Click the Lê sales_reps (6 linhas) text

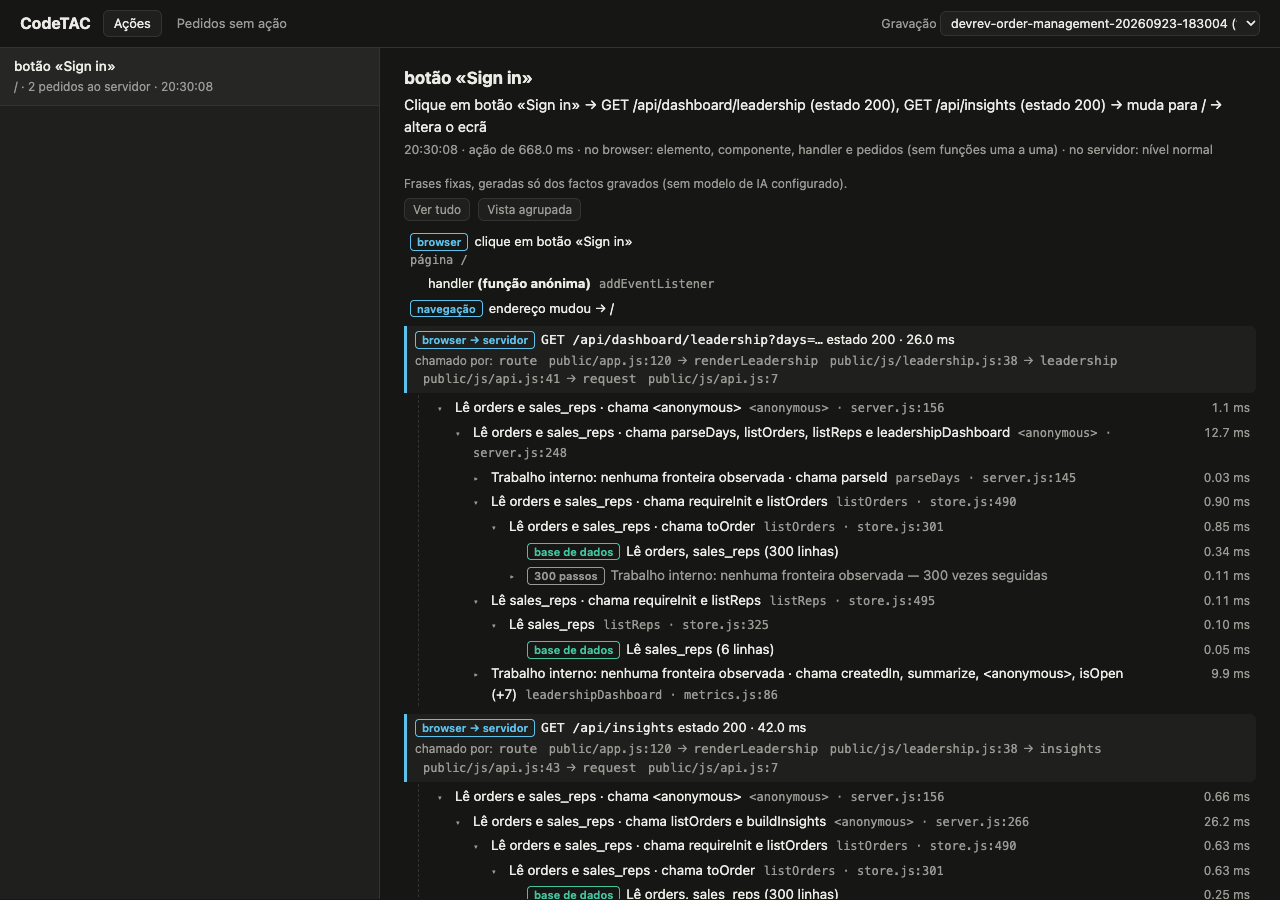tap(700, 650)
